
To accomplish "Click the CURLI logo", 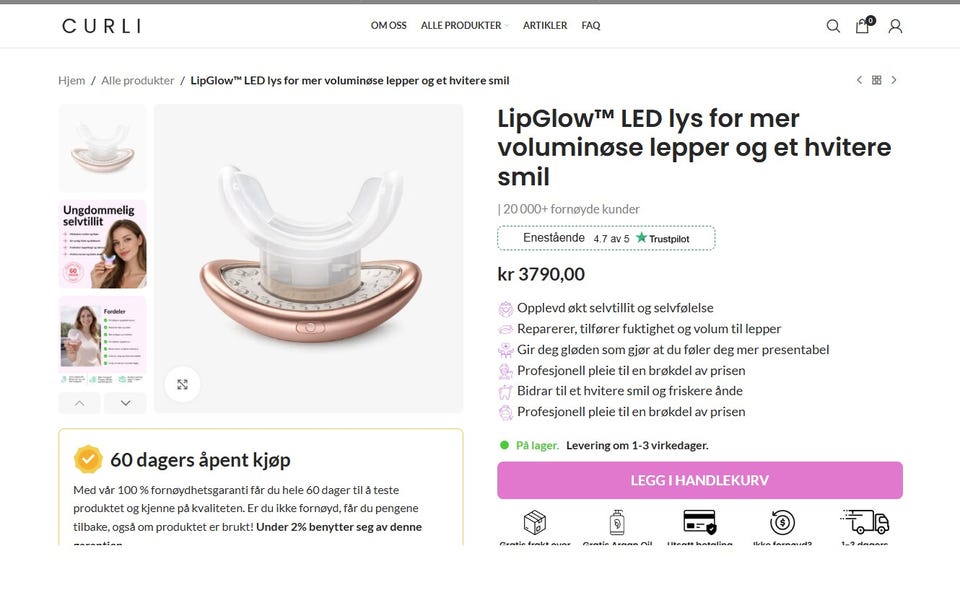I will click(x=101, y=26).
